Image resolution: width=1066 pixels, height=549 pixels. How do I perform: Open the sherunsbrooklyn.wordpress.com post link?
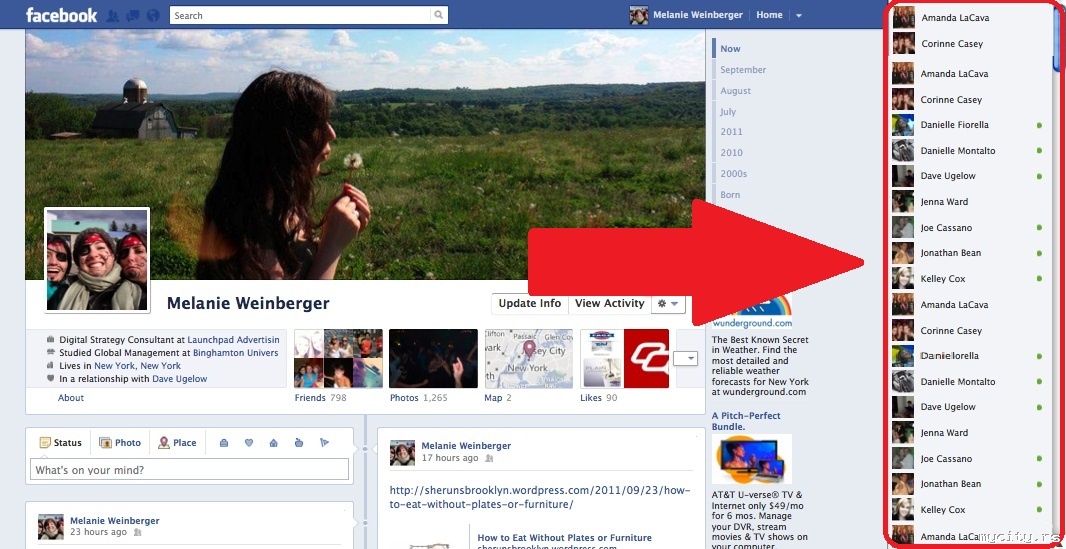point(540,497)
